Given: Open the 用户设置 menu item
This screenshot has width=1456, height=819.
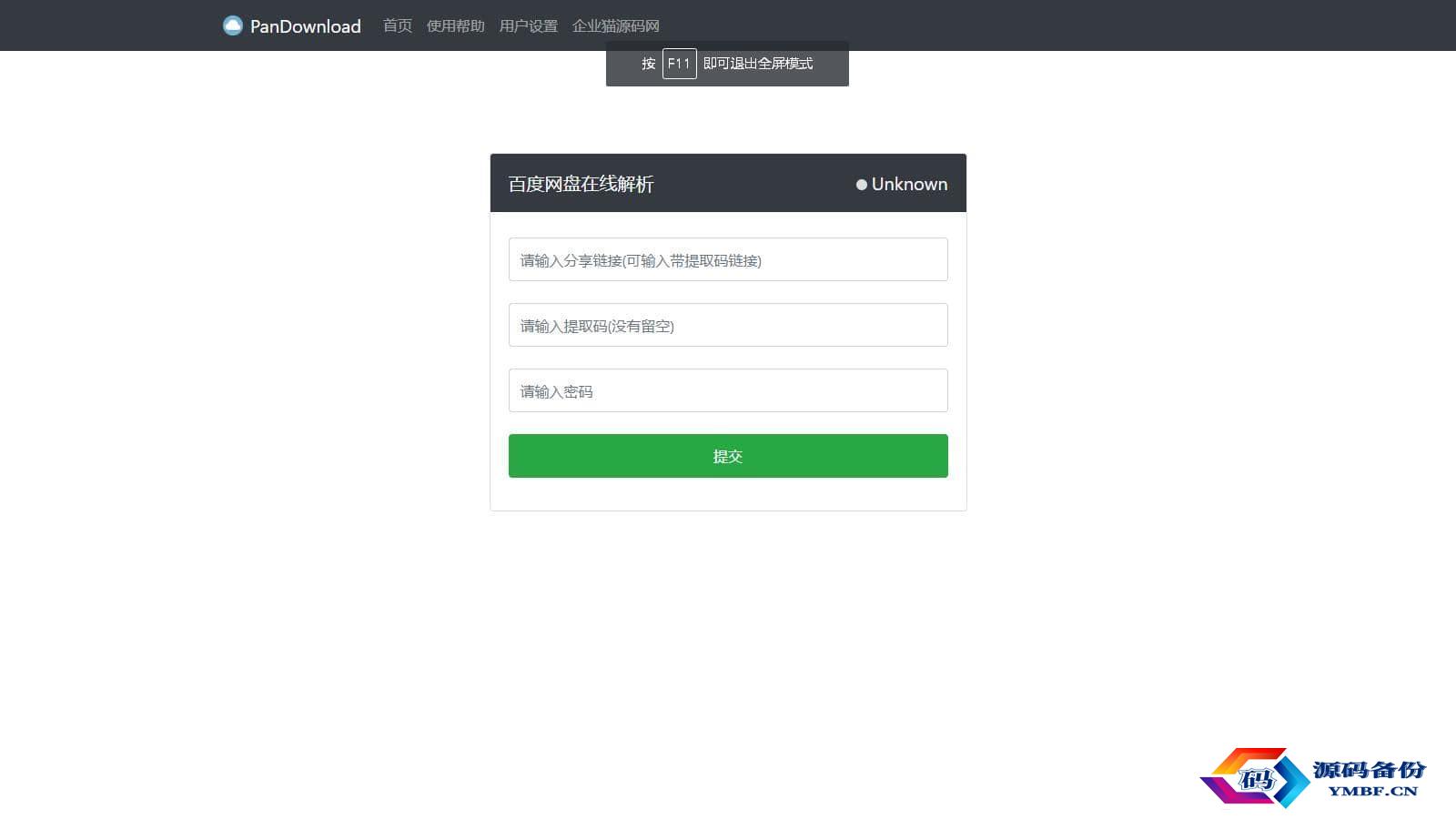Looking at the screenshot, I should click(529, 25).
